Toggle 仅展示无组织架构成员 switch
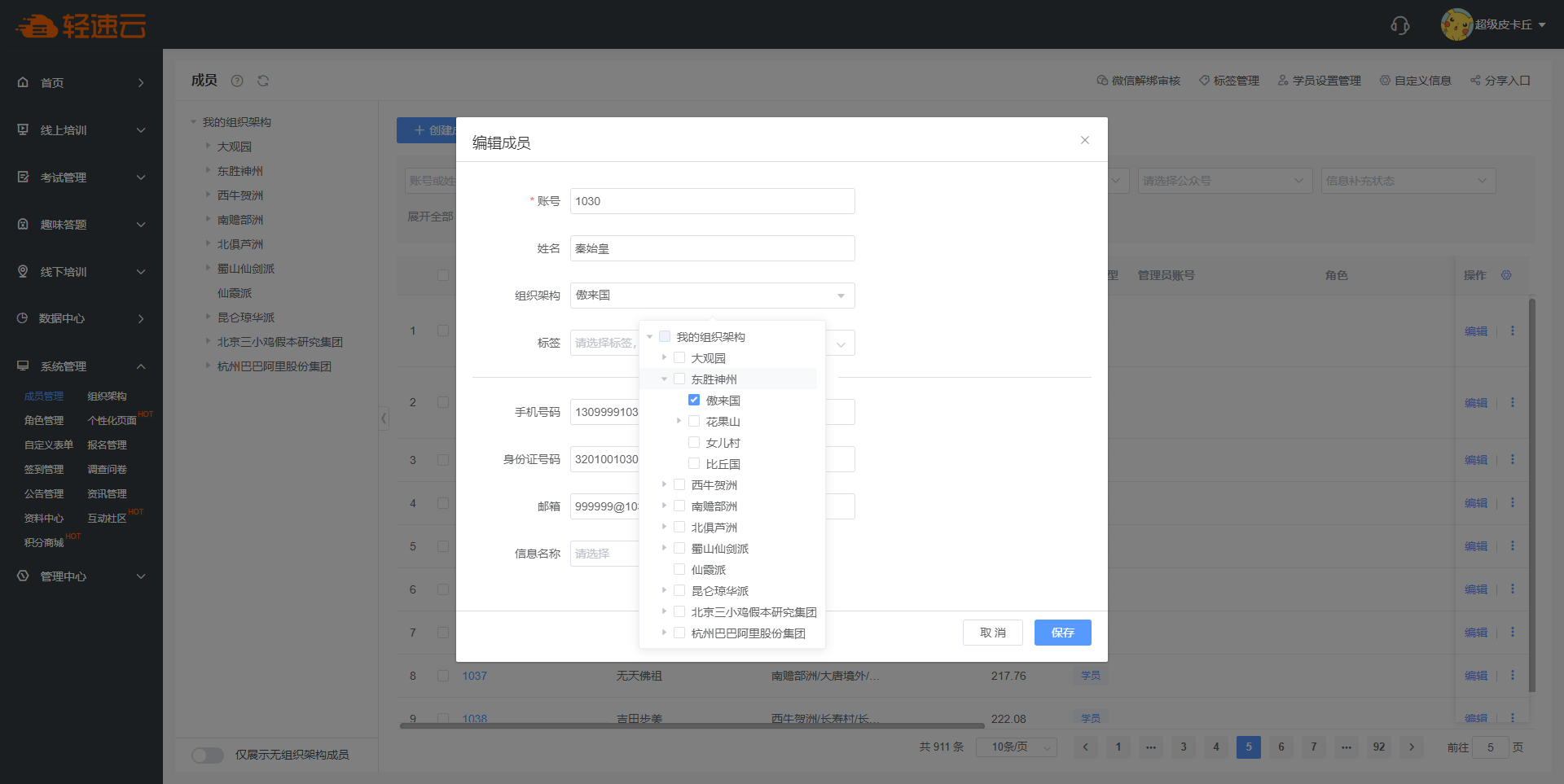Screen dimensions: 1564x784 coord(208,755)
